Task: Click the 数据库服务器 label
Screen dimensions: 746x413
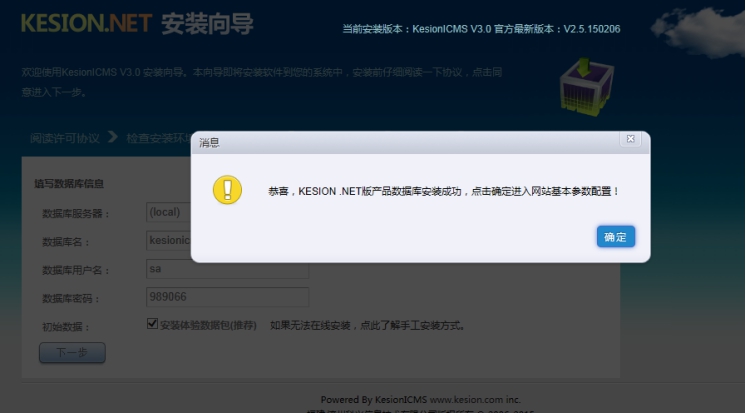Action: click(x=76, y=214)
